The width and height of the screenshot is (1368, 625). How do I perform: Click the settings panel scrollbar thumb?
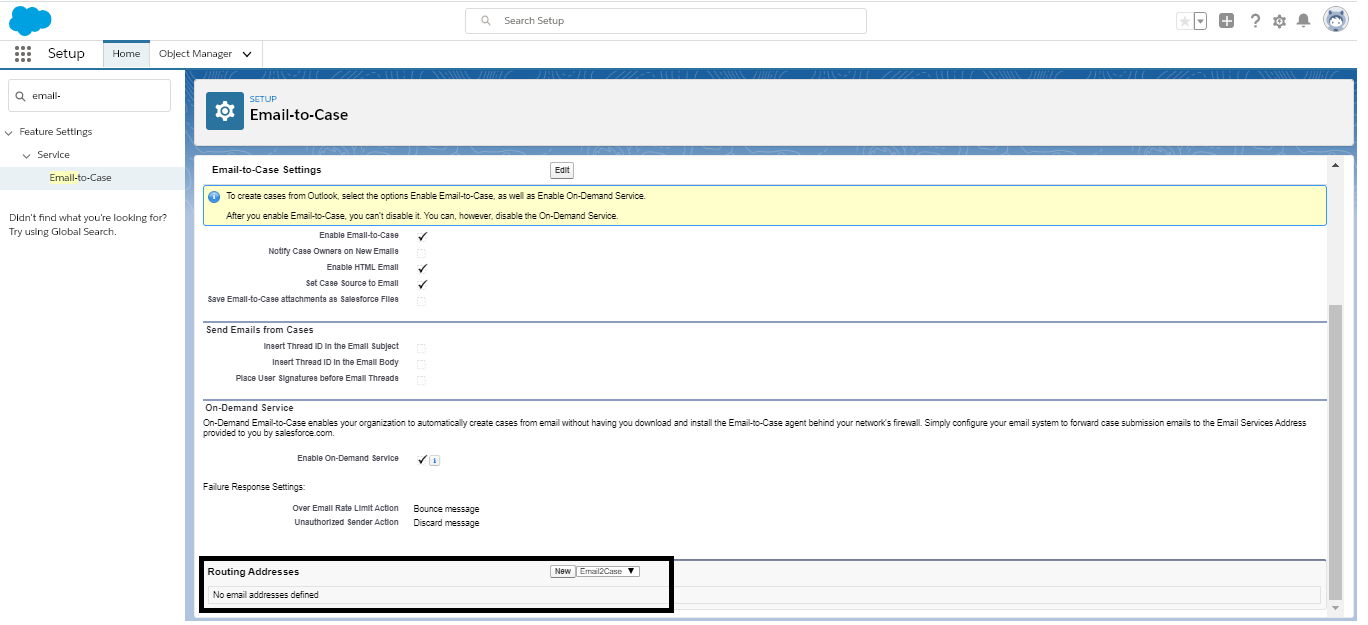[1335, 451]
